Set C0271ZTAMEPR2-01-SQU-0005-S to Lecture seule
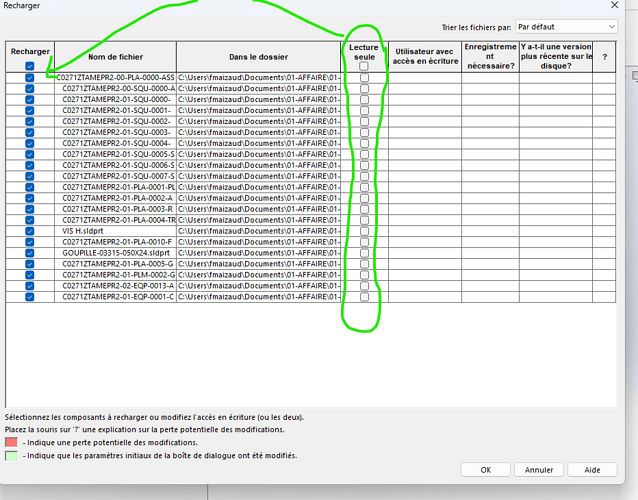This screenshot has width=638, height=500. click(x=365, y=155)
